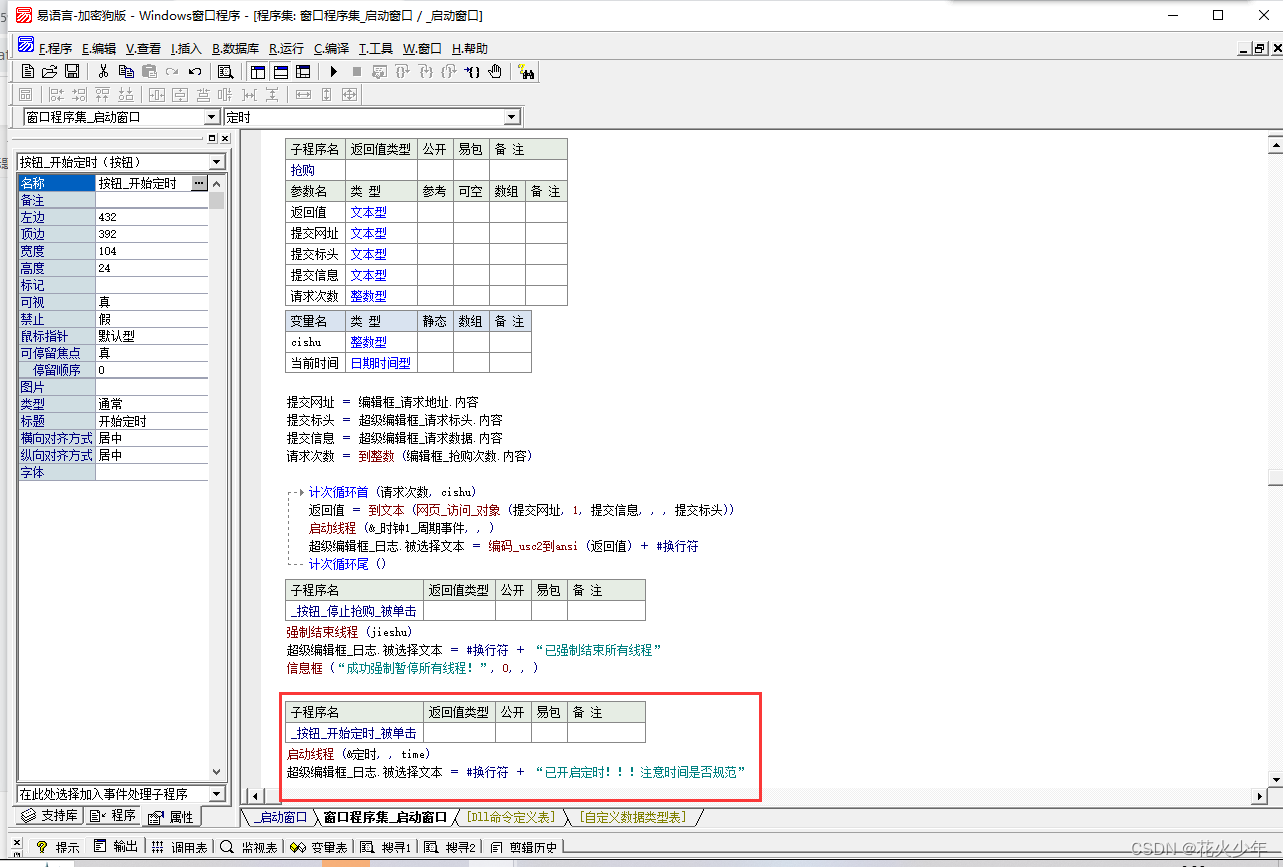Redo via the grayed redo arrow icon
This screenshot has width=1283, height=867.
coord(172,71)
